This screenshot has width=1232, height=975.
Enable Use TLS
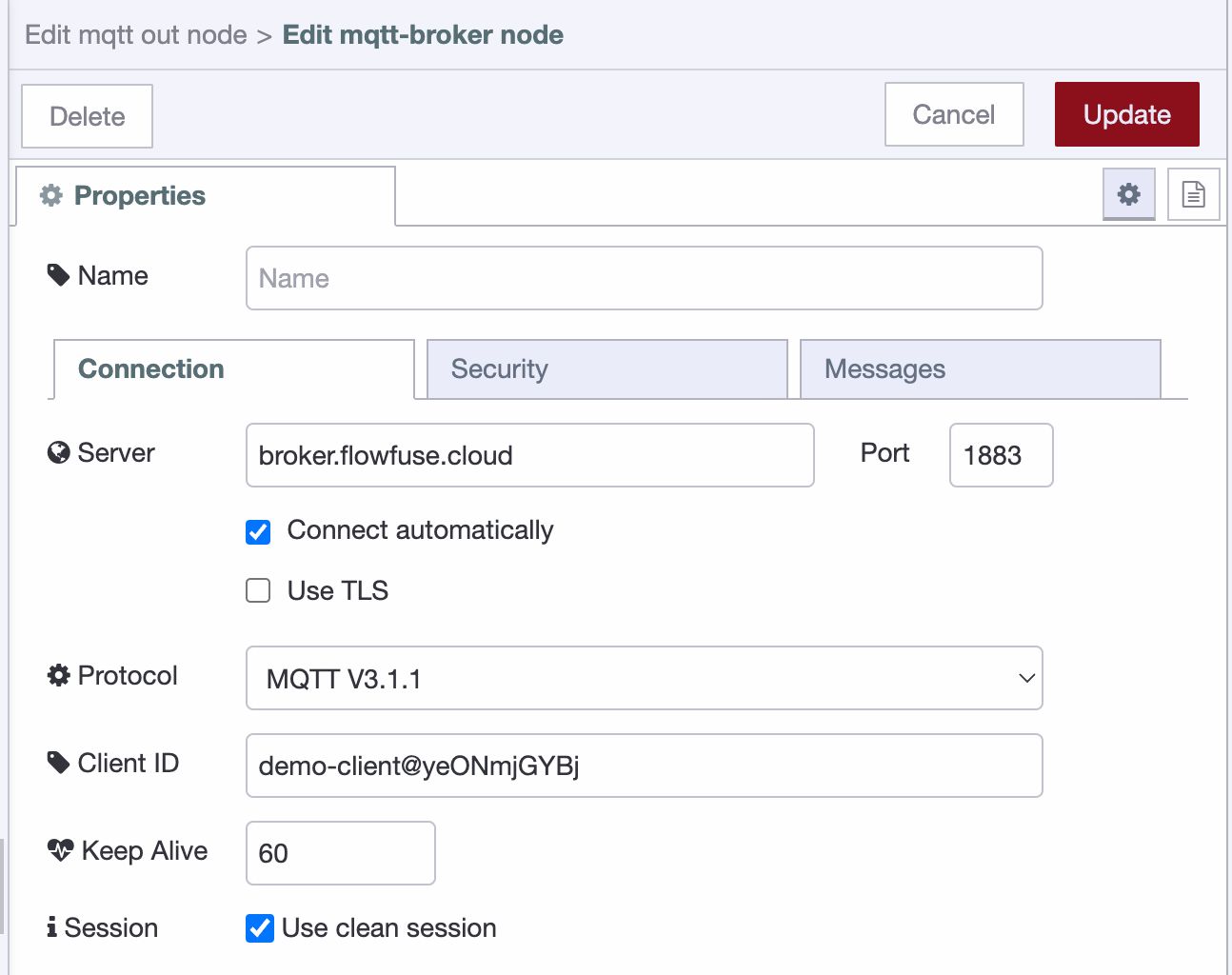(257, 590)
